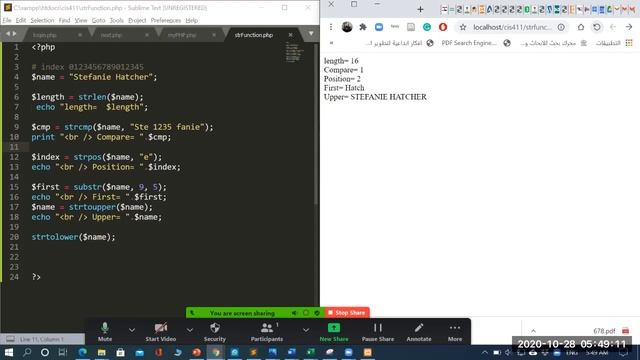Start Video in Zoom toolbar
The image size is (640, 360).
160,332
